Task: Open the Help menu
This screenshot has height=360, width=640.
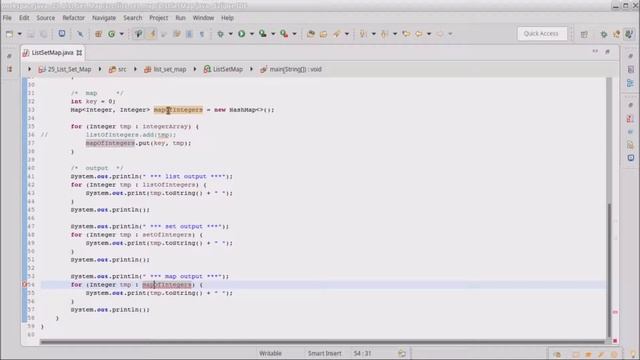Action: [x=227, y=18]
